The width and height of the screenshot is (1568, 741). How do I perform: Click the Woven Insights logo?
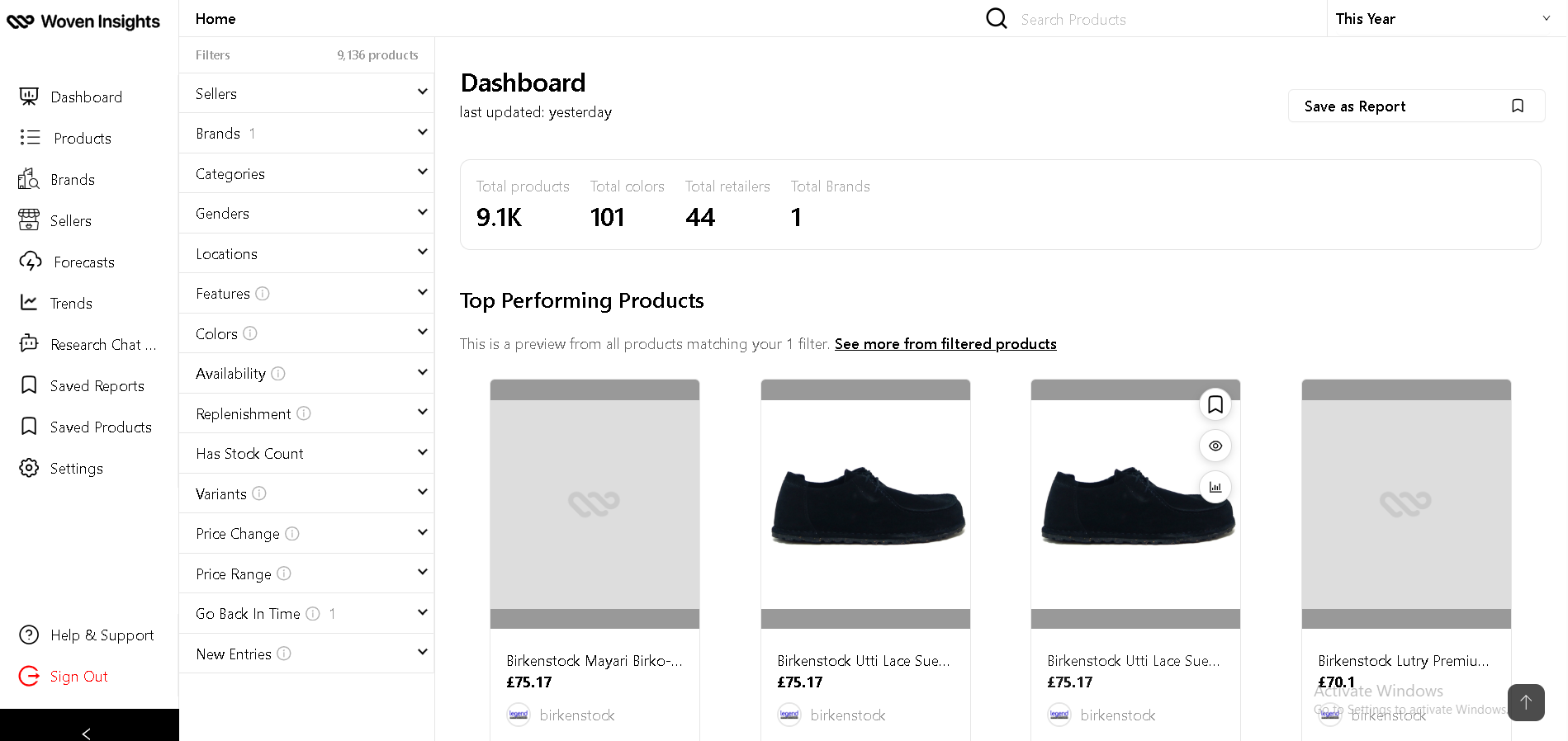pos(83,21)
